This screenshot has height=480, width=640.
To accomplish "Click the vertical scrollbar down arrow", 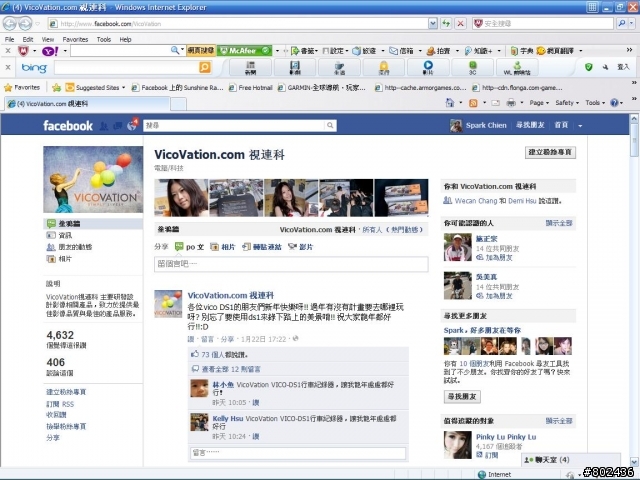I will [x=634, y=462].
